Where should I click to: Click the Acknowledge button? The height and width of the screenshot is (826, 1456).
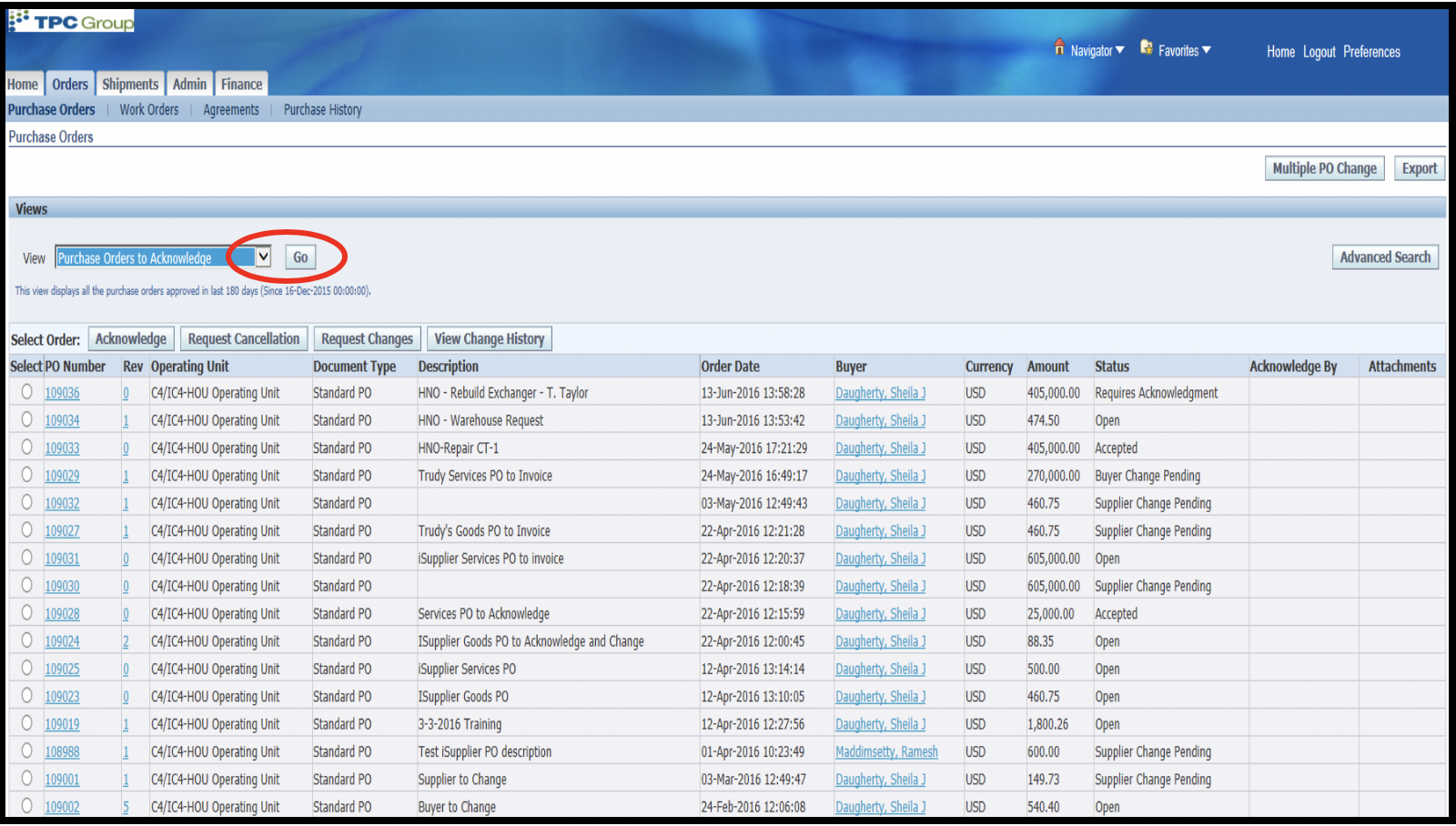(131, 338)
